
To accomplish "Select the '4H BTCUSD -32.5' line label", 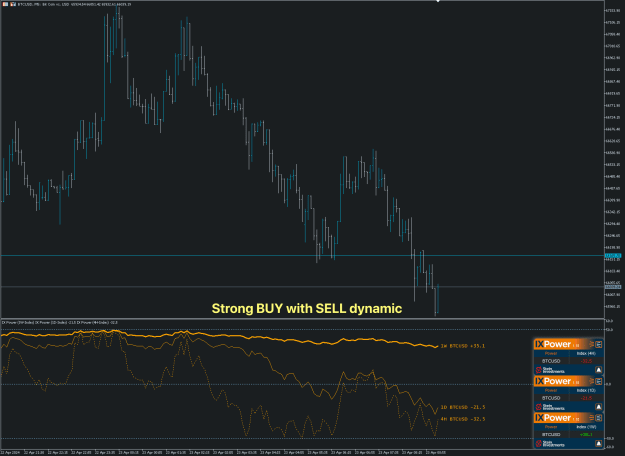I will tap(463, 419).
